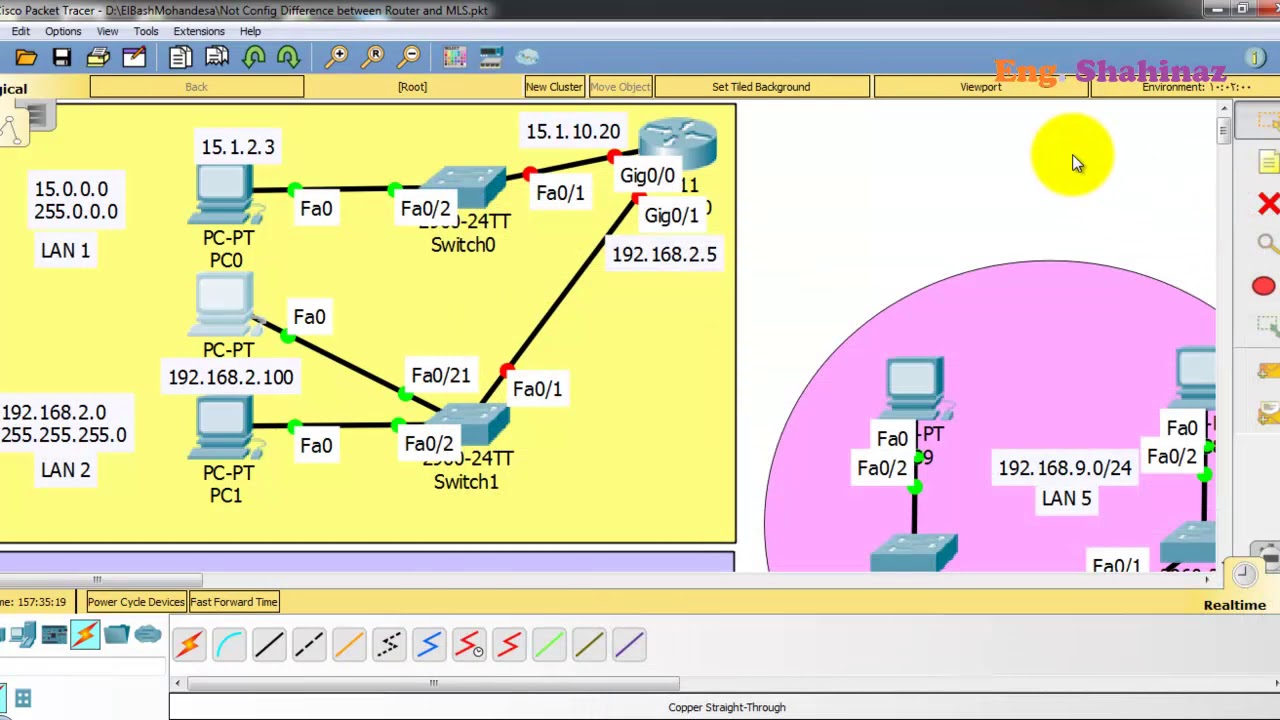
Task: Select red Serial DTE cable
Action: coord(509,645)
